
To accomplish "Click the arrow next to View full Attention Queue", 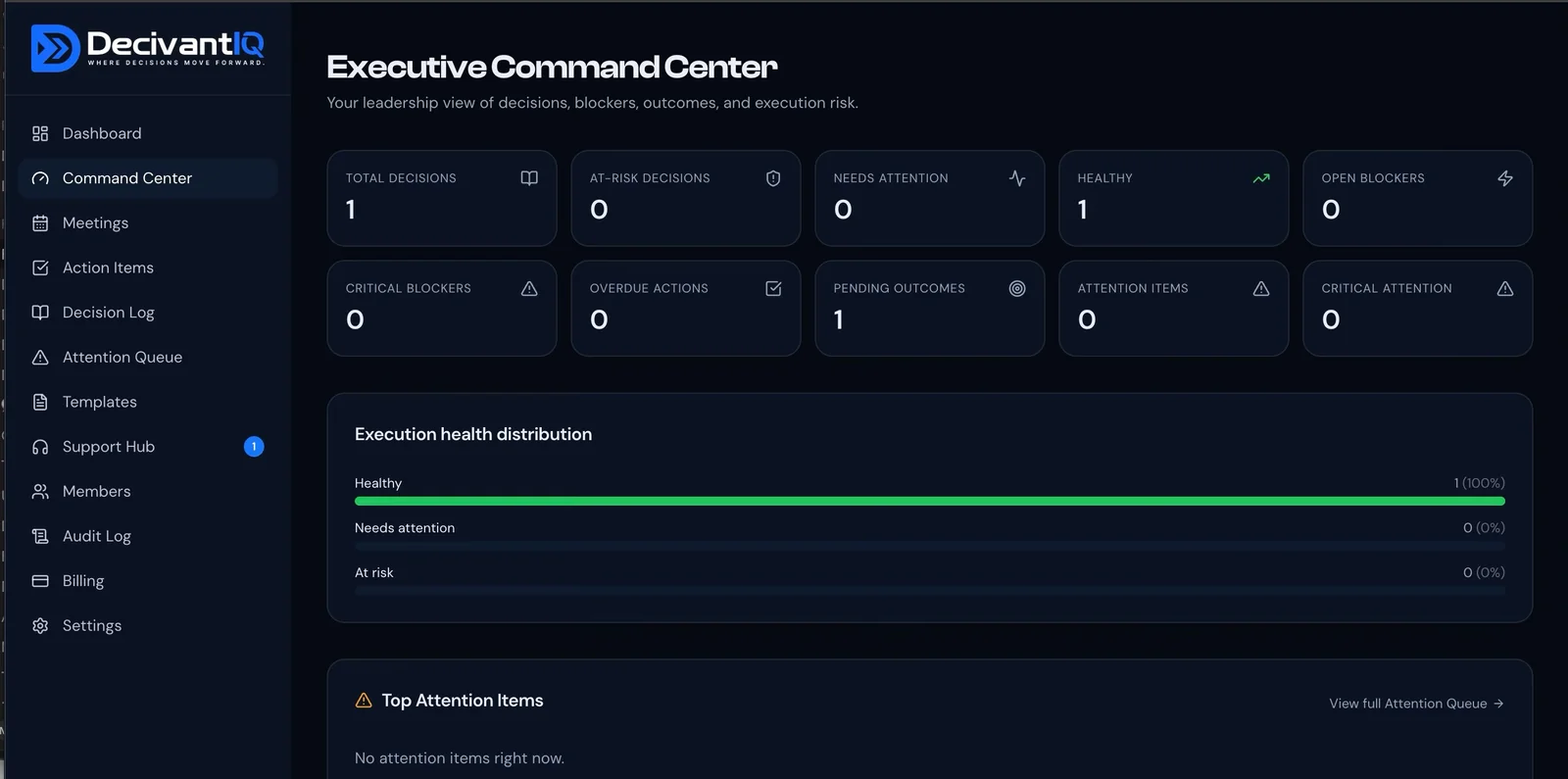I will click(1498, 704).
